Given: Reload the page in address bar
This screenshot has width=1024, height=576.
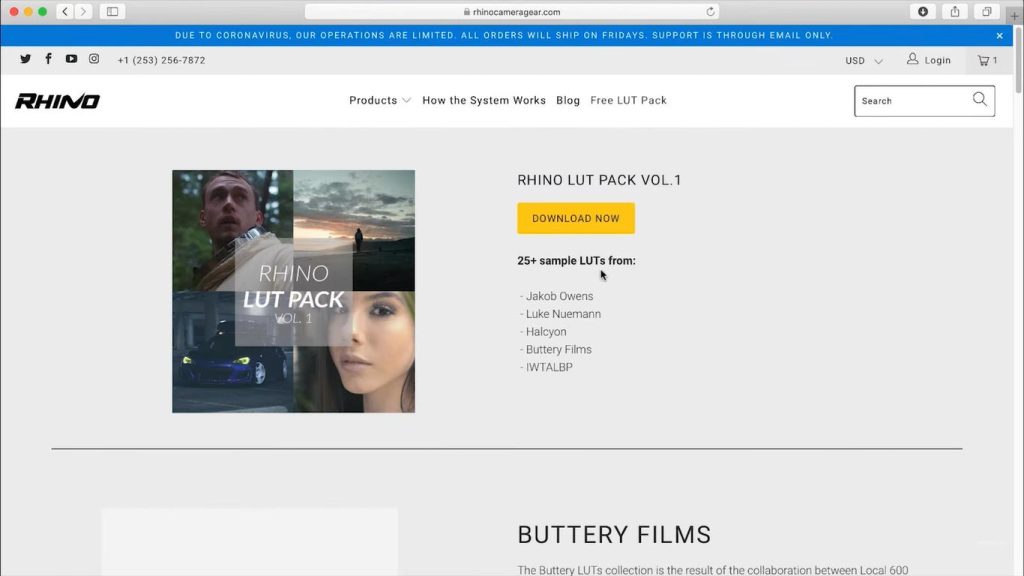Looking at the screenshot, I should tap(710, 12).
